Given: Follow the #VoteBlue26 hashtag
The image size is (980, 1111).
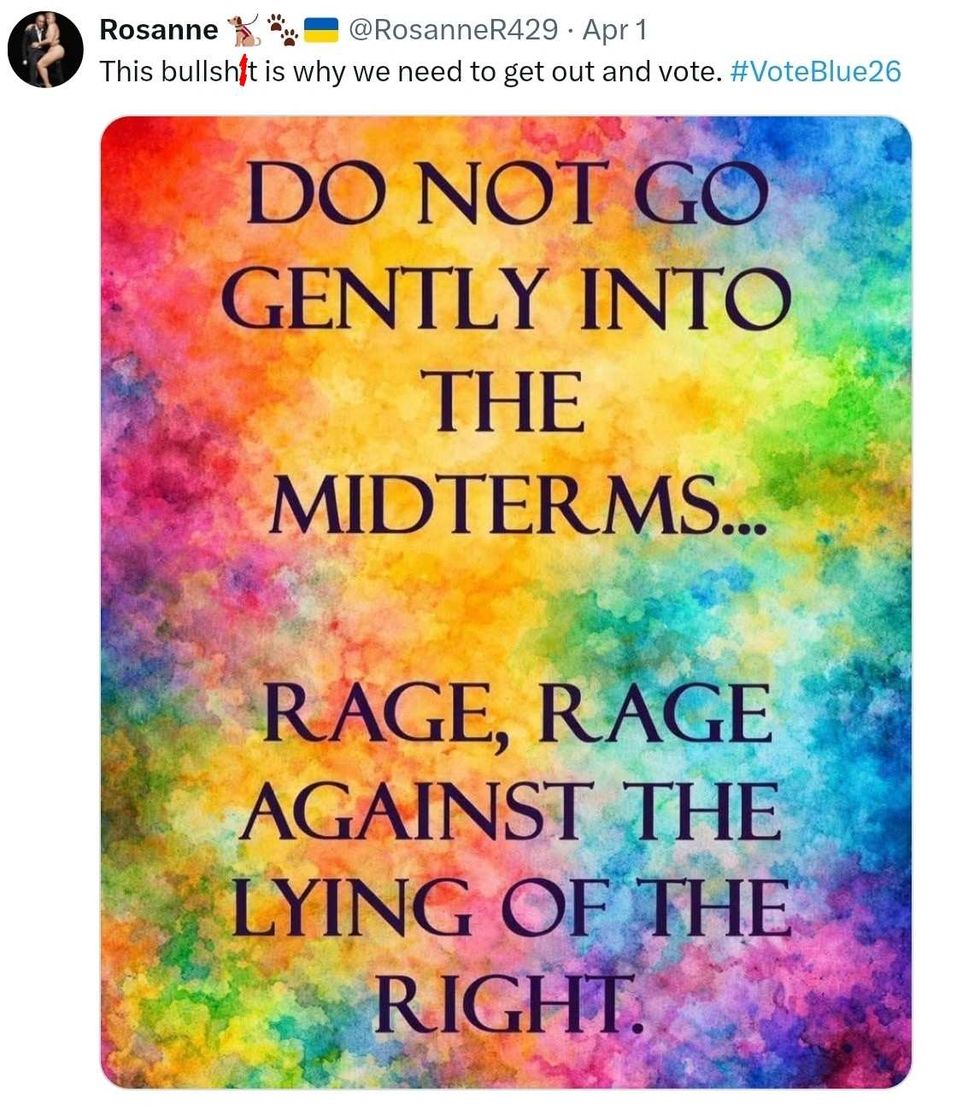Looking at the screenshot, I should (x=815, y=72).
